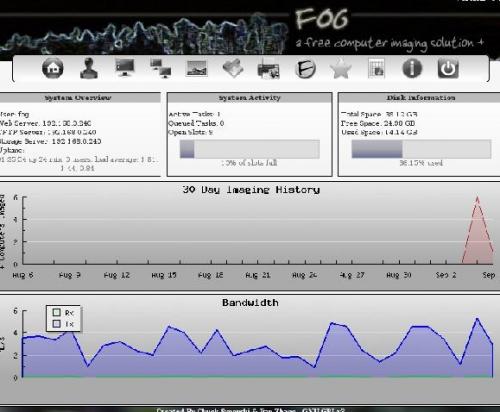Open the Printer Management icon
This screenshot has width=500, height=412.
coord(268,68)
